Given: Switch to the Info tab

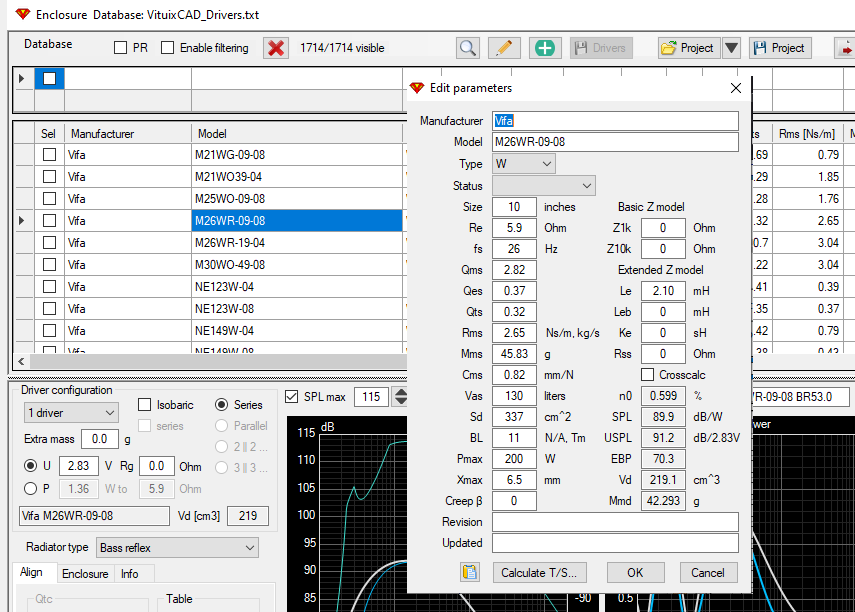Looking at the screenshot, I should click(130, 574).
